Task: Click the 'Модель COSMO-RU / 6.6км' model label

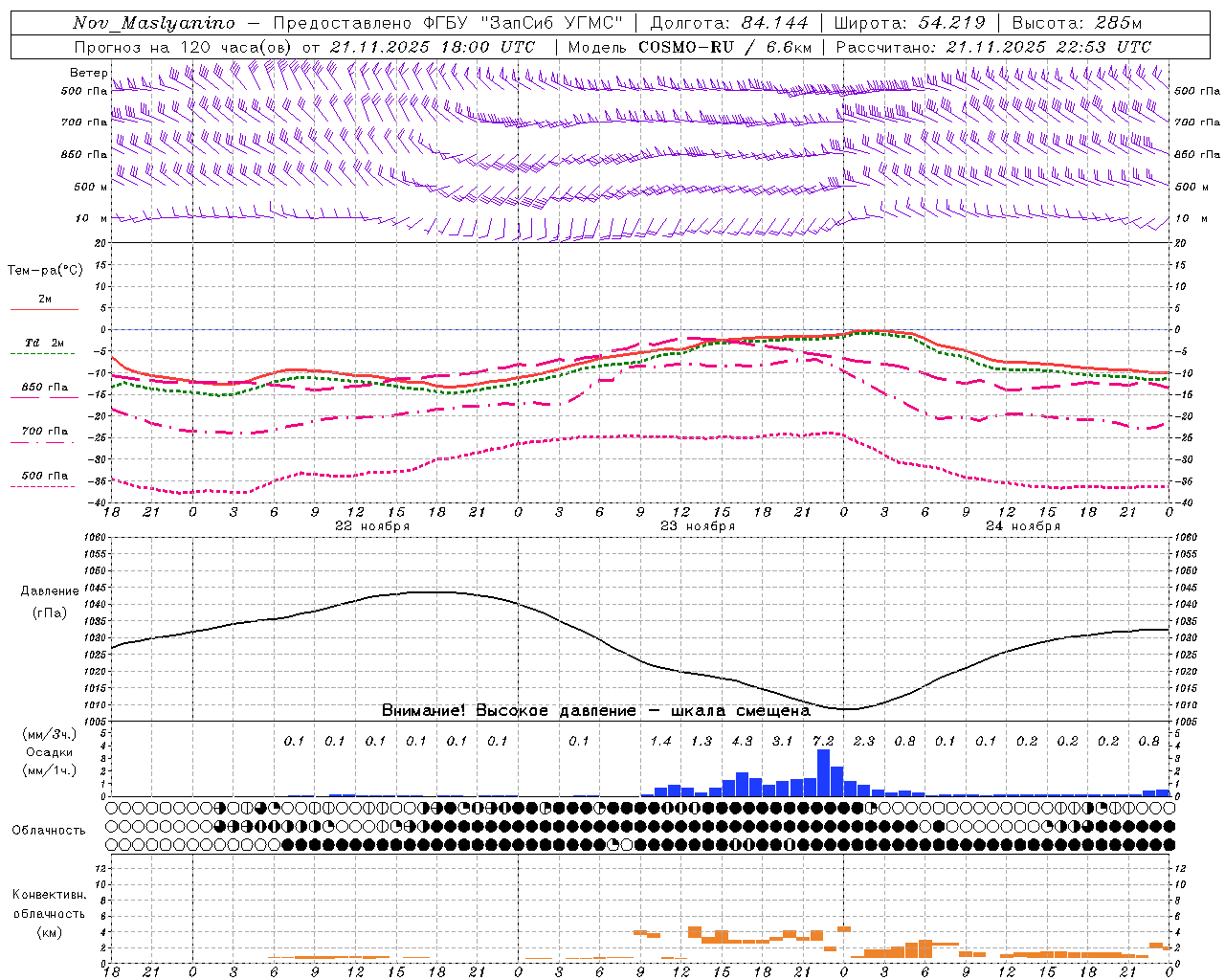Action: point(690,46)
